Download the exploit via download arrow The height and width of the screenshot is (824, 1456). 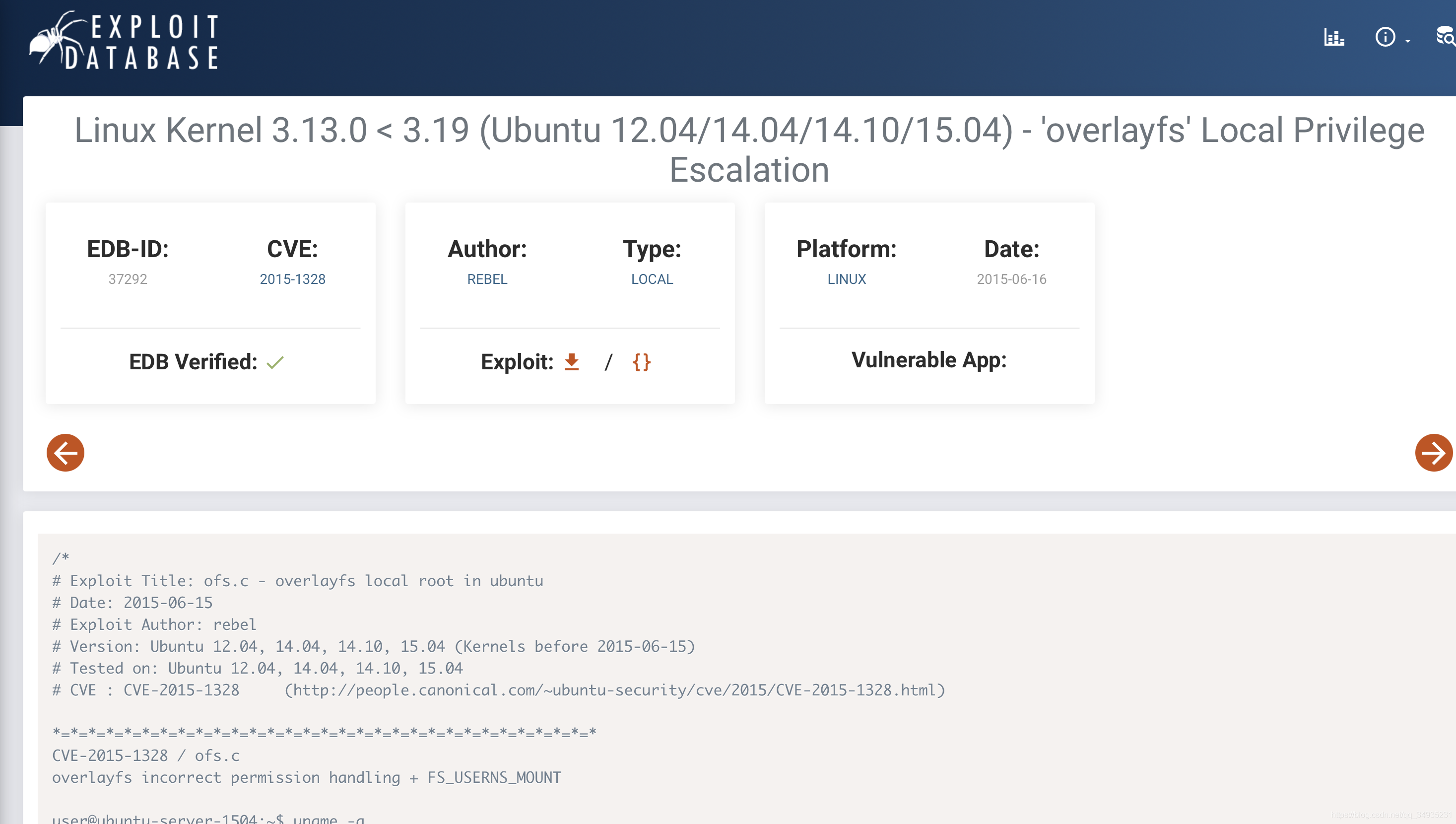click(571, 362)
